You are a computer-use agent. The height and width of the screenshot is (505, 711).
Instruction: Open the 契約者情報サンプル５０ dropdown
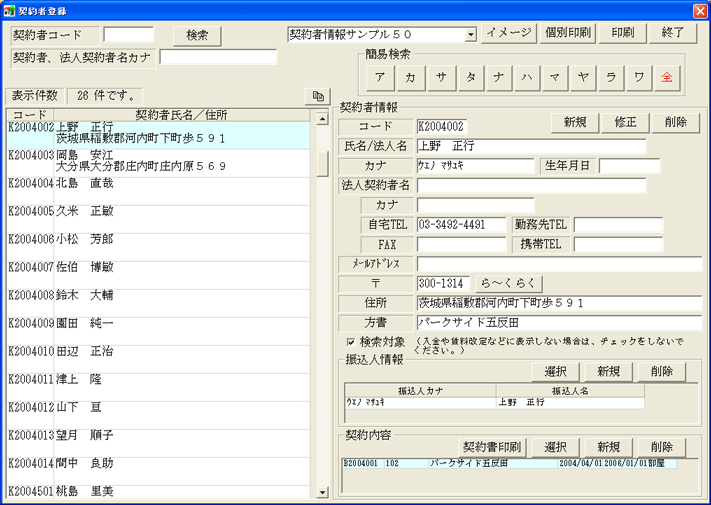(470, 34)
